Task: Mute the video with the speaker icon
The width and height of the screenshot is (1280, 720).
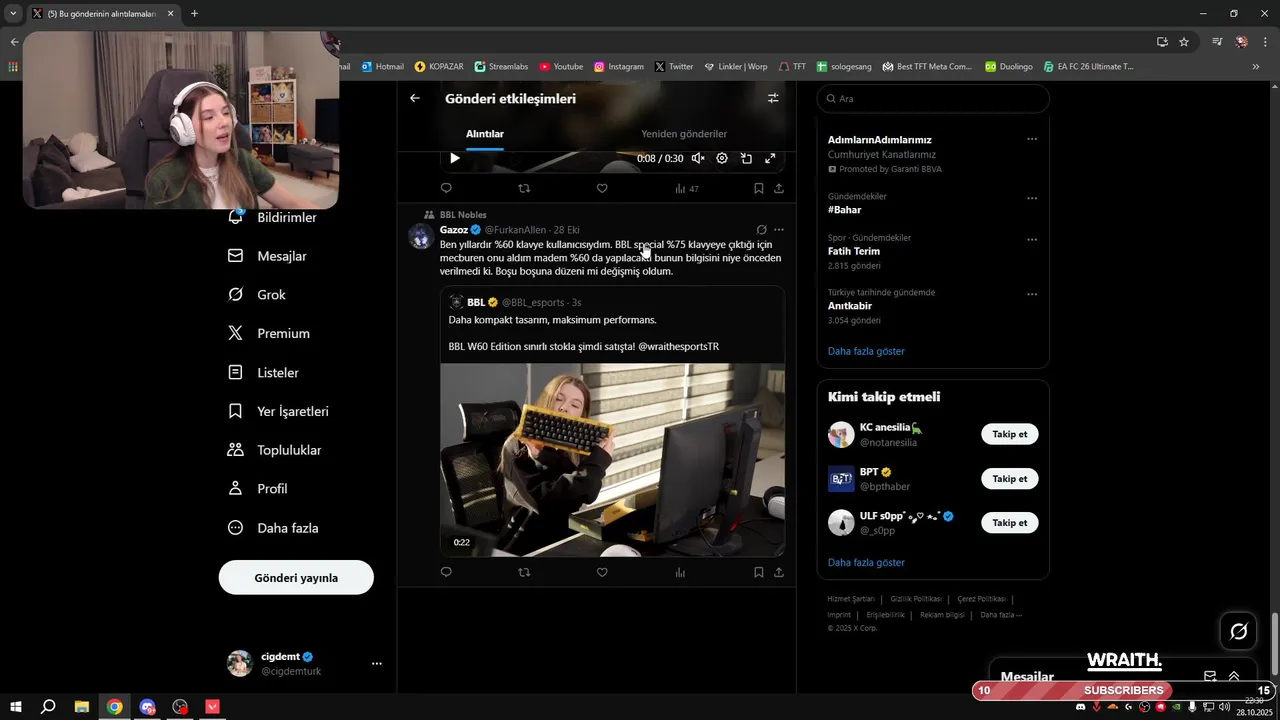Action: pos(698,158)
